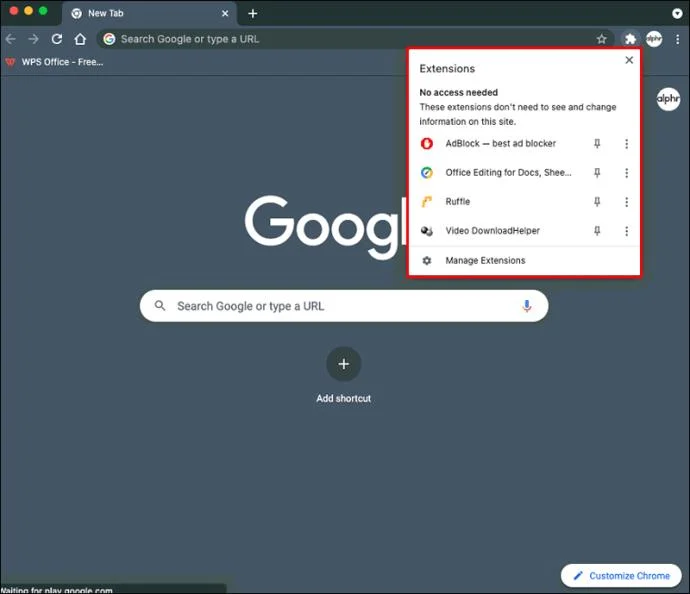Click the Manage Extensions gear icon
This screenshot has width=690, height=594.
[427, 260]
